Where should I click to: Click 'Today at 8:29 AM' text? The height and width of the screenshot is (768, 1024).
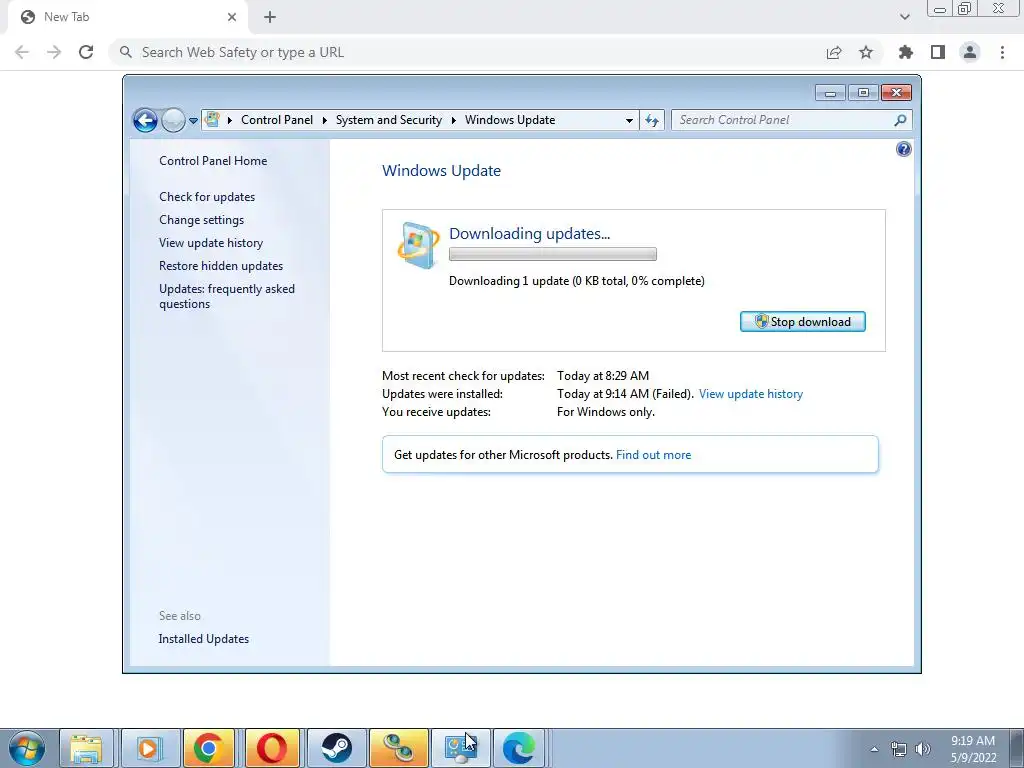tap(603, 376)
